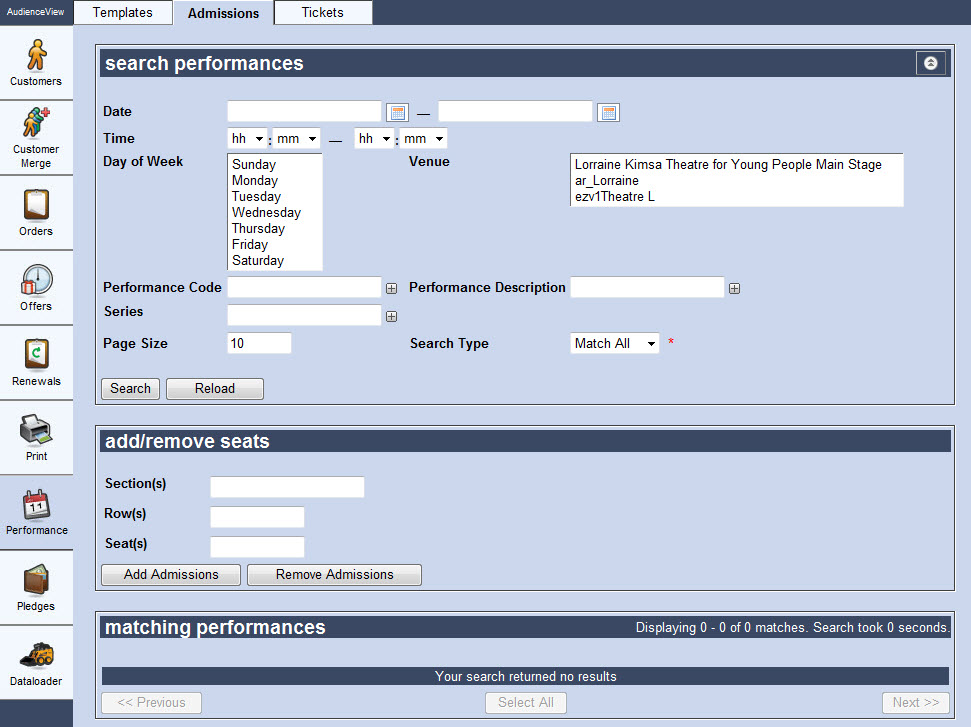This screenshot has width=971, height=727.
Task: Click the Remove Admissions button
Action: [334, 575]
